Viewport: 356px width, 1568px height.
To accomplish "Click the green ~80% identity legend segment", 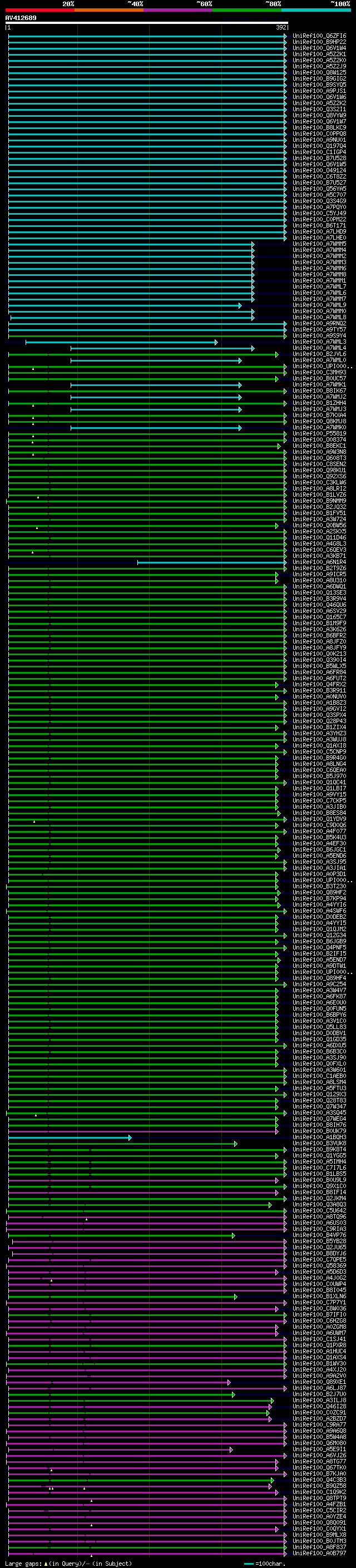I will coord(246,10).
